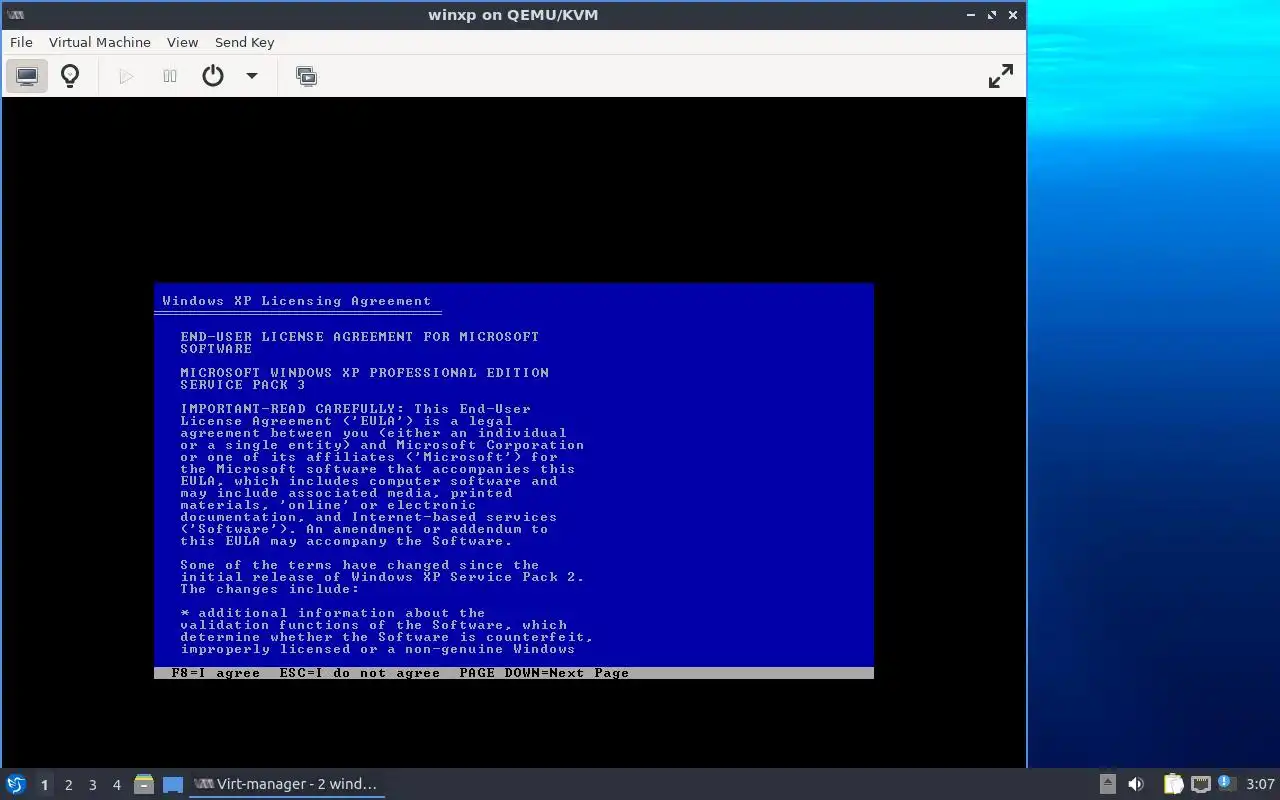Open manage VM snapshots icon
The width and height of the screenshot is (1280, 800).
click(x=307, y=76)
